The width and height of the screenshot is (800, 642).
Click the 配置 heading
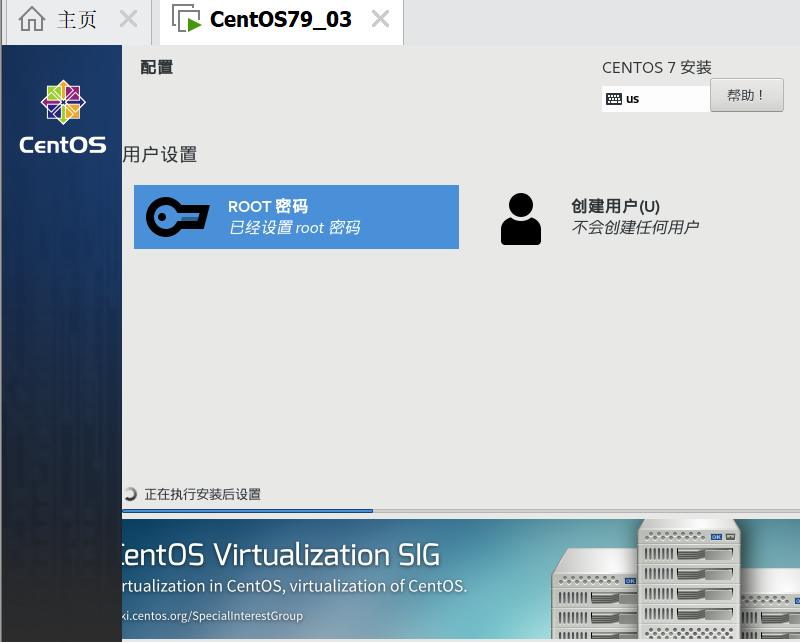tap(157, 67)
